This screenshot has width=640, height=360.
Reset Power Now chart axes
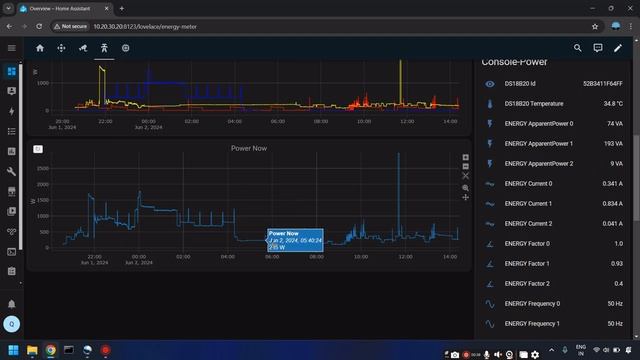click(465, 176)
